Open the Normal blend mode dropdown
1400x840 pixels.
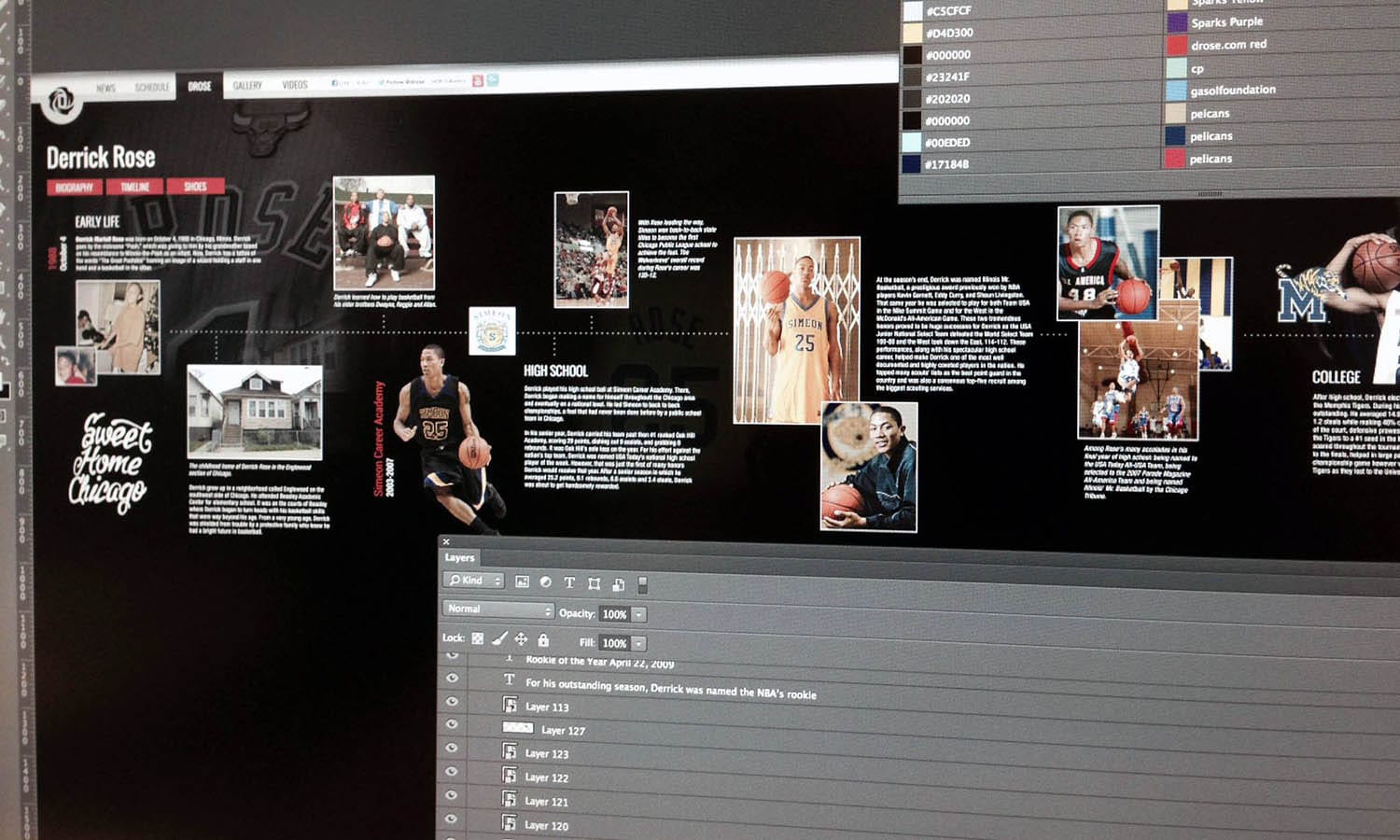tap(497, 609)
